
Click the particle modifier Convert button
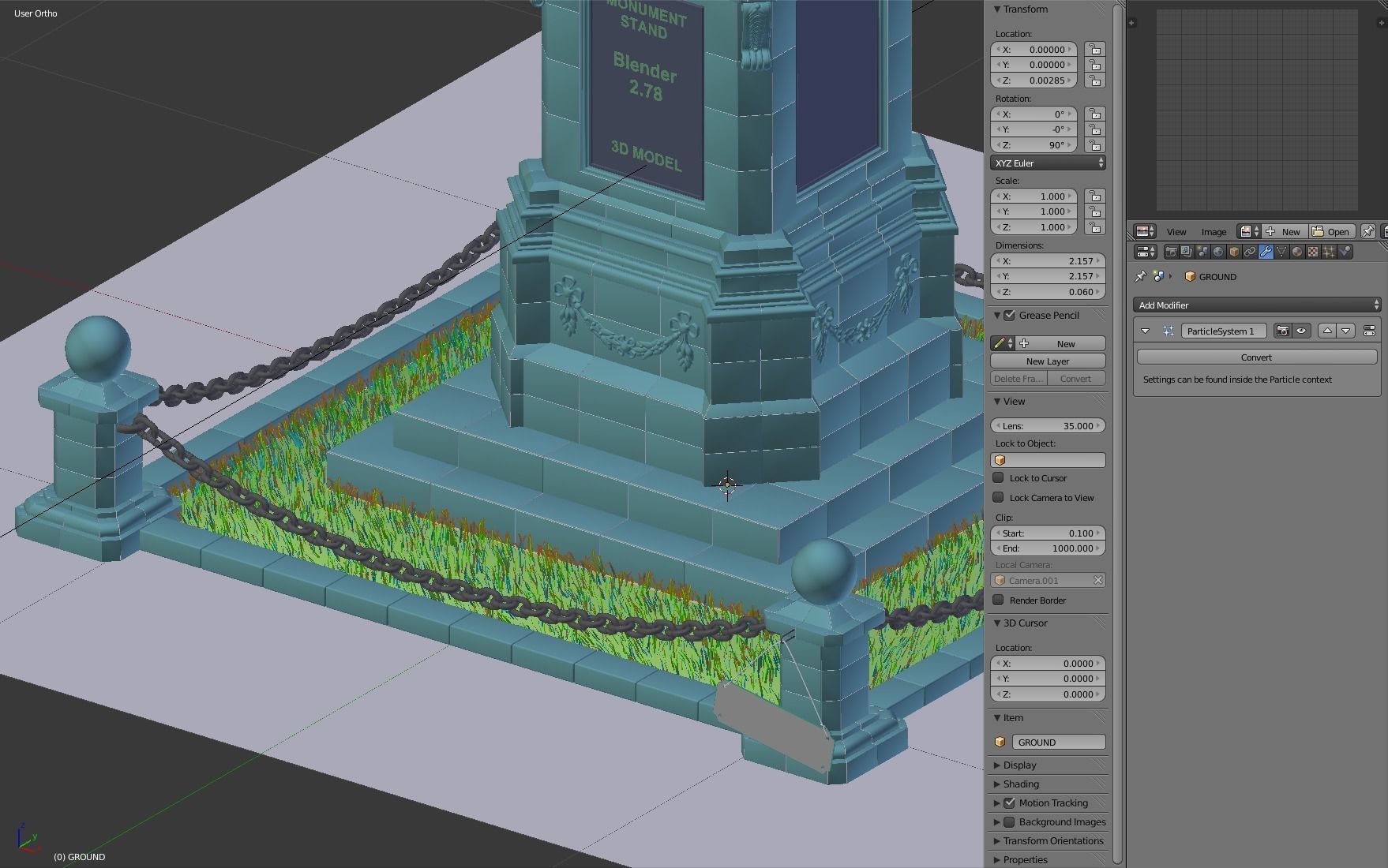tap(1256, 357)
